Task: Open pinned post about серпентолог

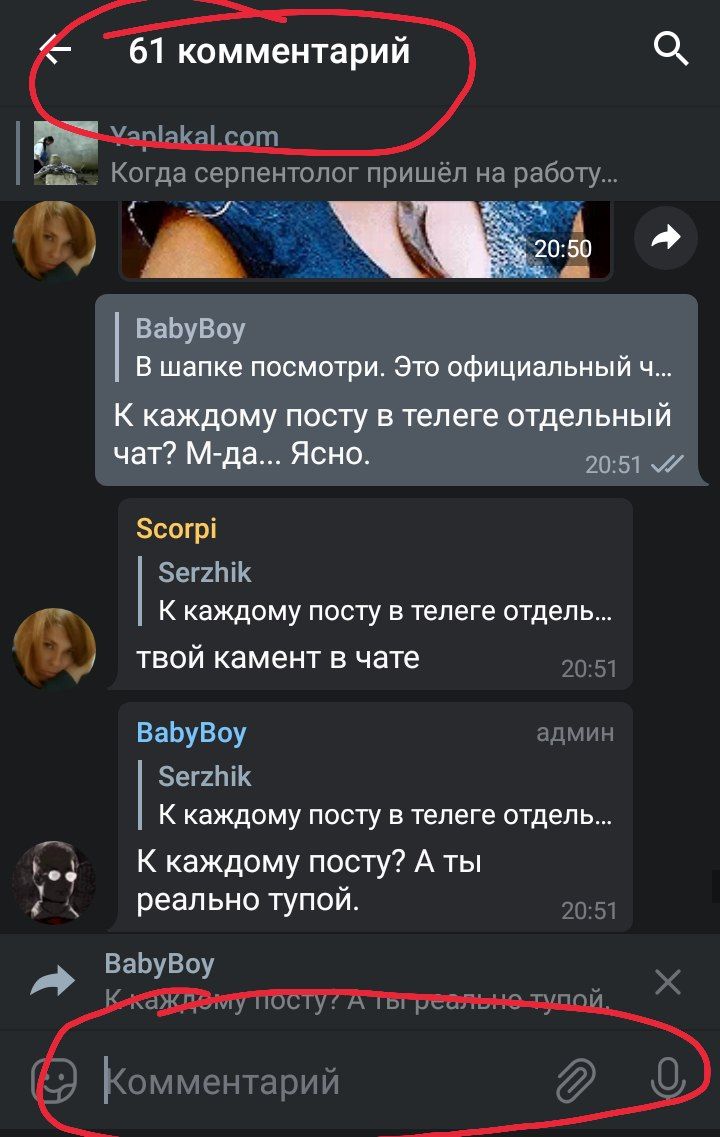Action: pos(363,154)
